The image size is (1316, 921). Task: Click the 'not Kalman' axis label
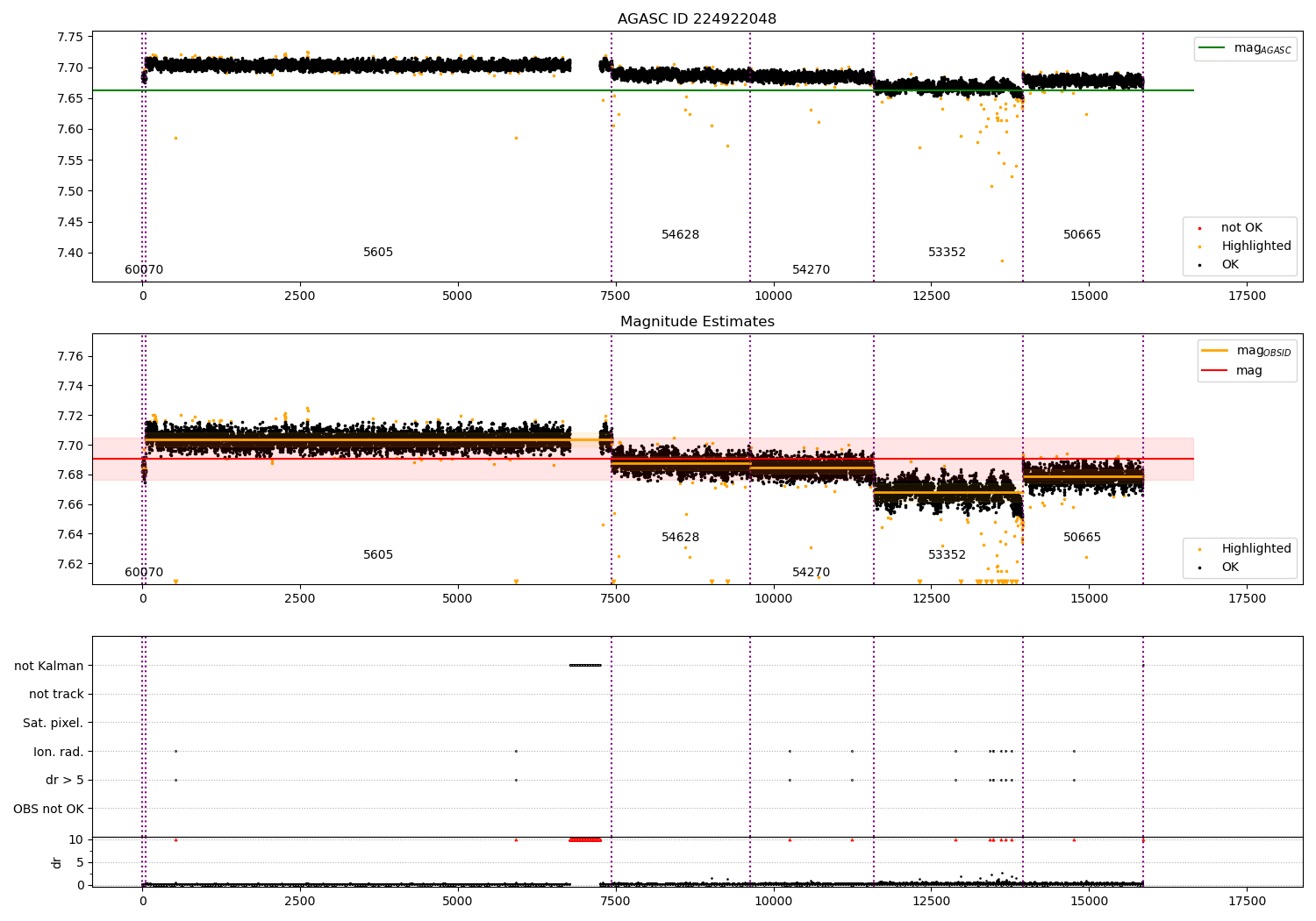49,666
